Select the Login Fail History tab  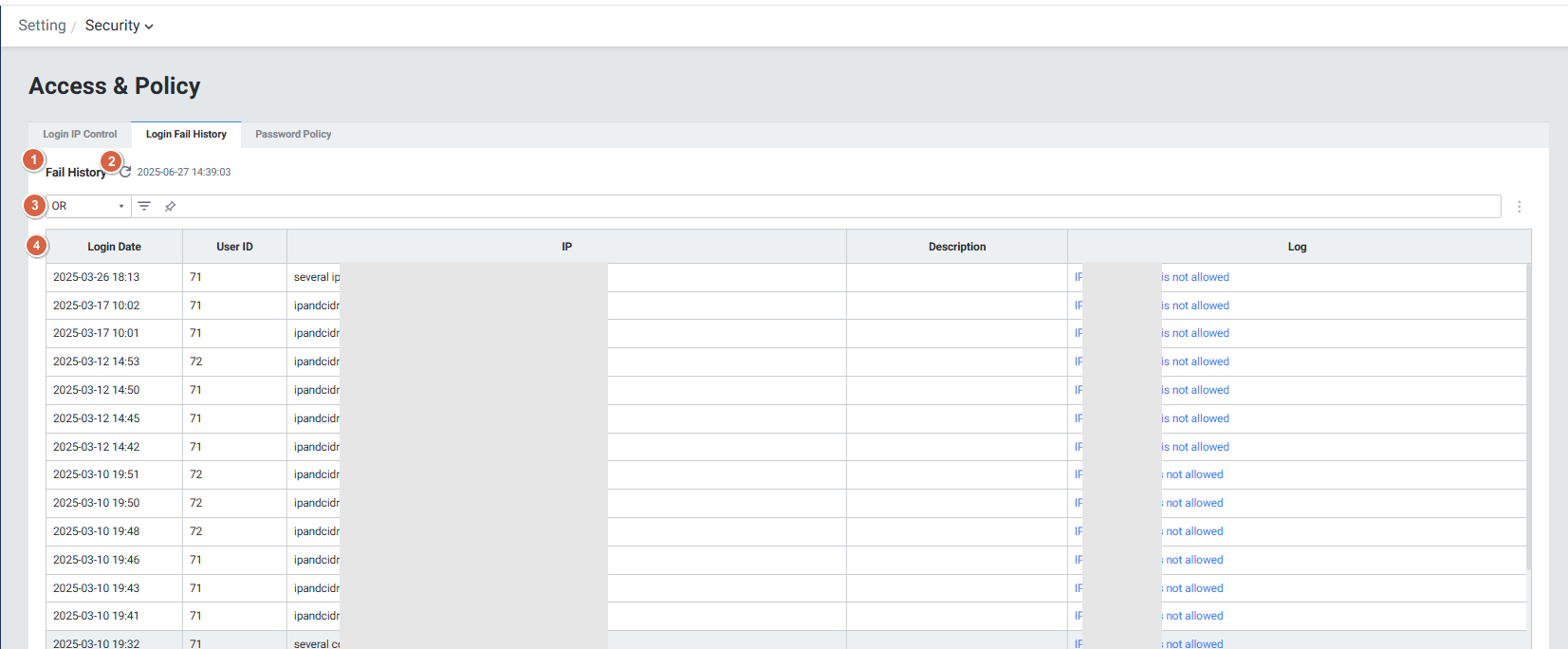click(x=186, y=135)
